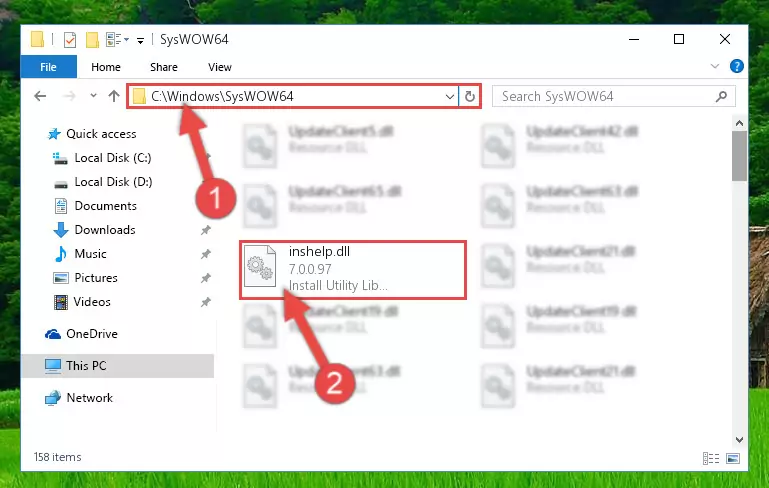The width and height of the screenshot is (769, 488).
Task: Open Pictures in the sidebar
Action: (96, 278)
